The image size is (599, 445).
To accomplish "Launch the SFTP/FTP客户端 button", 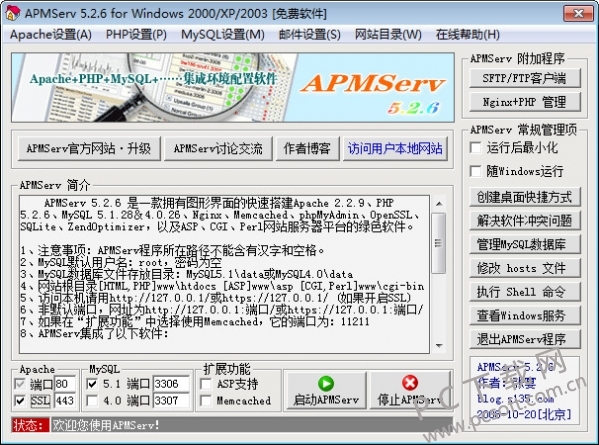I will pos(525,78).
